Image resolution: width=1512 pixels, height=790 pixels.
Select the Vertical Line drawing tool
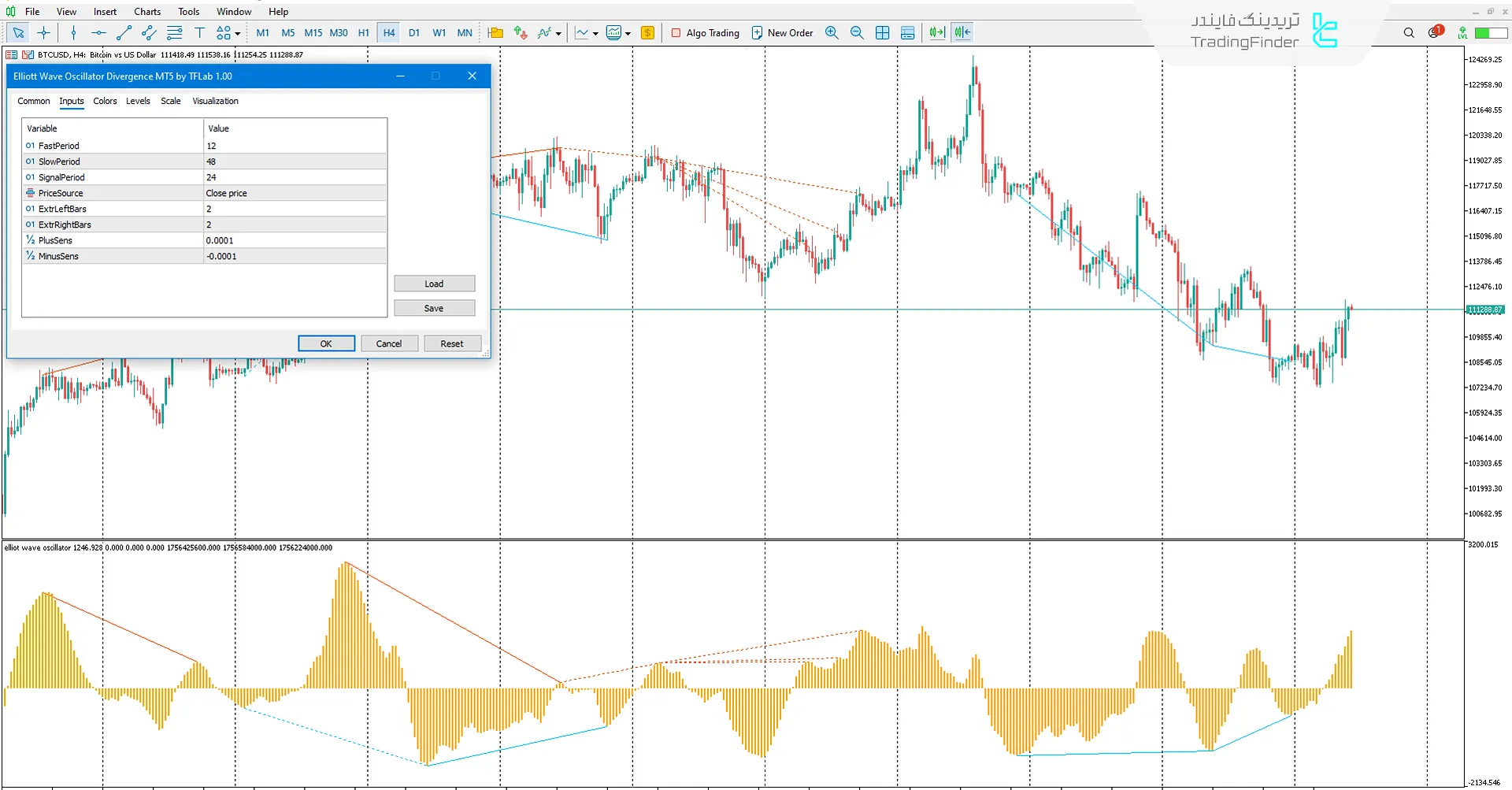pyautogui.click(x=73, y=33)
